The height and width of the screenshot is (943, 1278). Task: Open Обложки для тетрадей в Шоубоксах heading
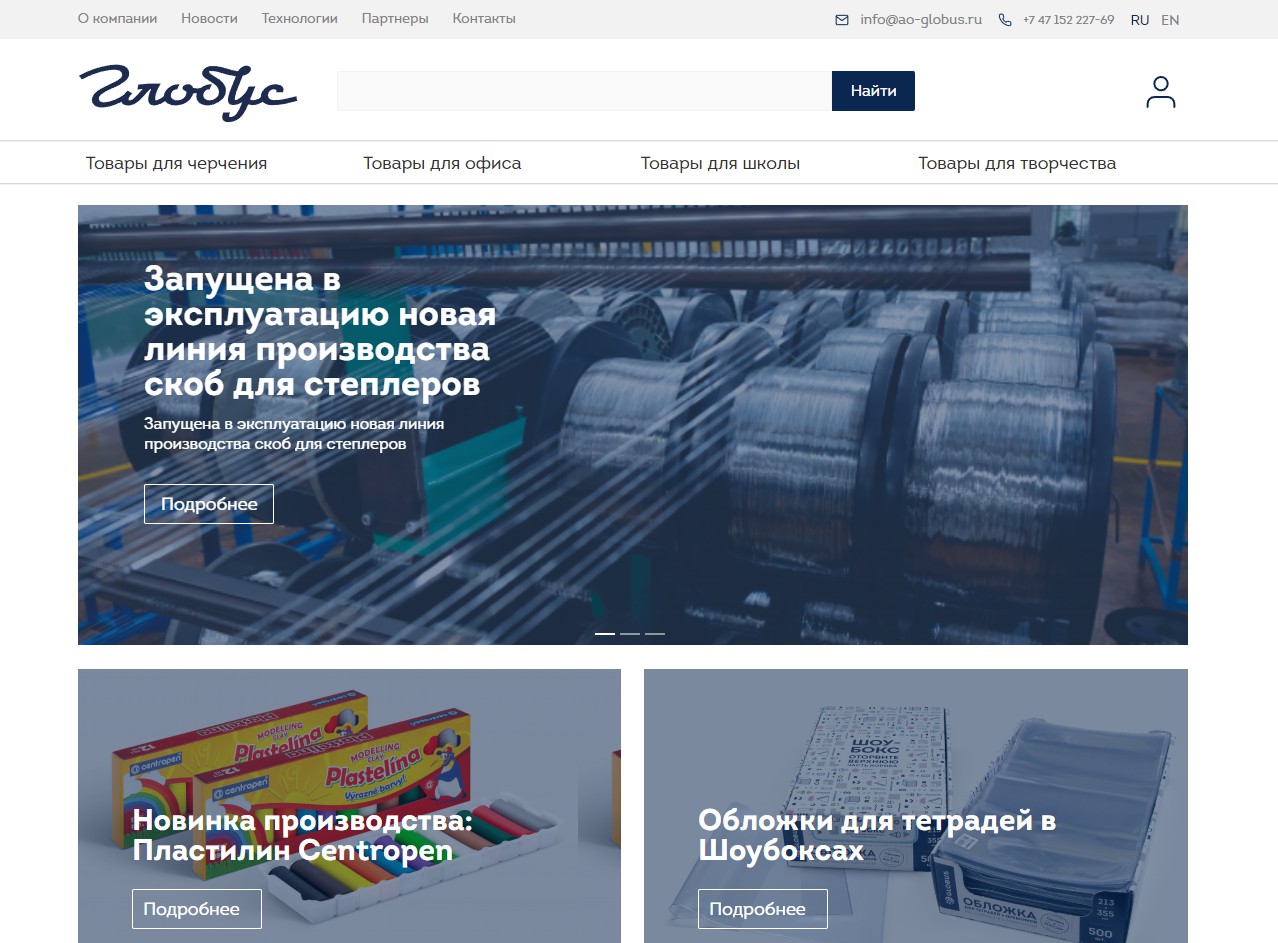tap(877, 836)
